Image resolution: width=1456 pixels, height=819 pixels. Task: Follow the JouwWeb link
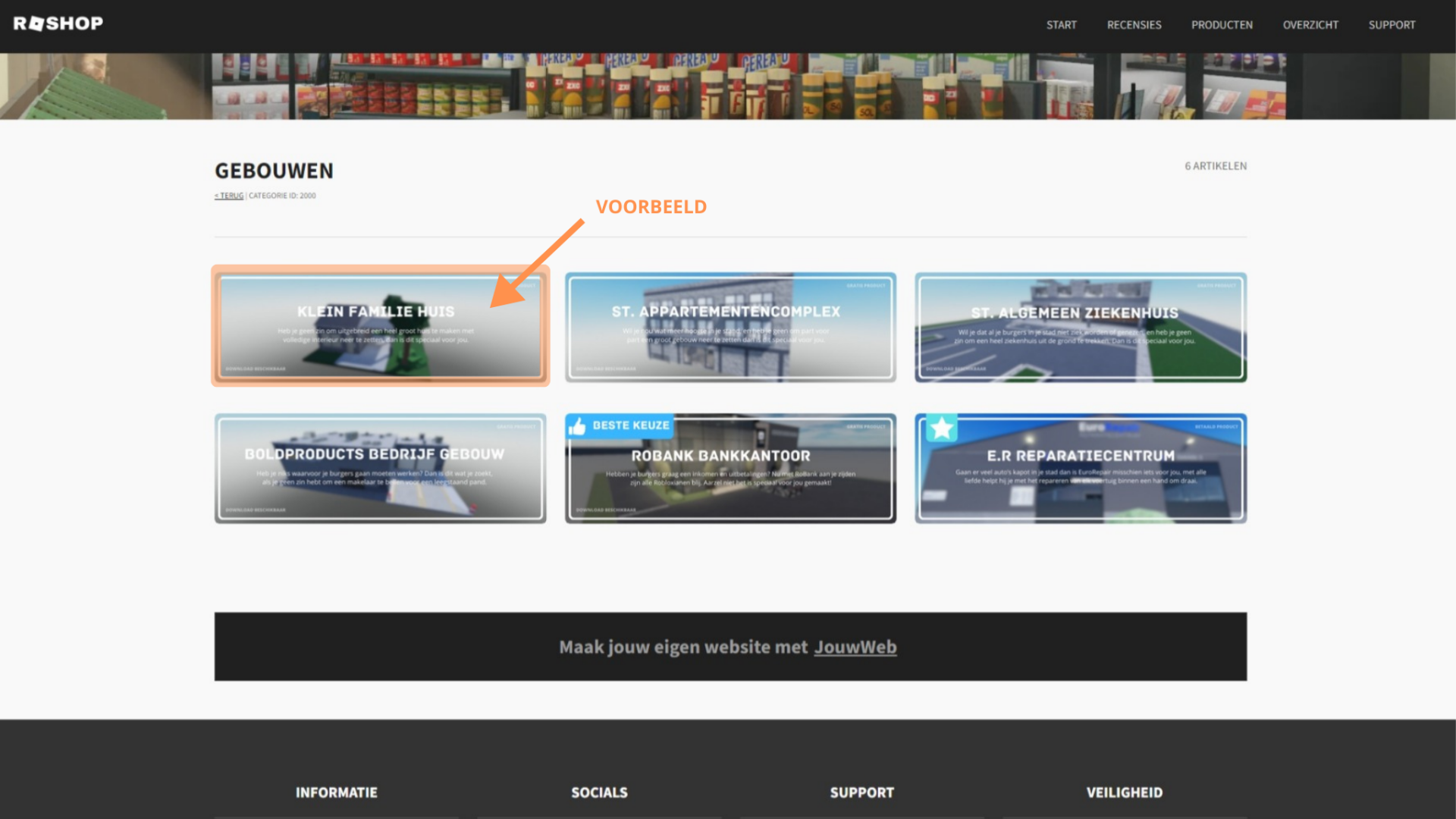point(855,647)
